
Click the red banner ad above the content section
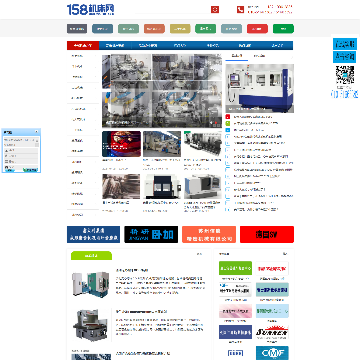(x=267, y=234)
